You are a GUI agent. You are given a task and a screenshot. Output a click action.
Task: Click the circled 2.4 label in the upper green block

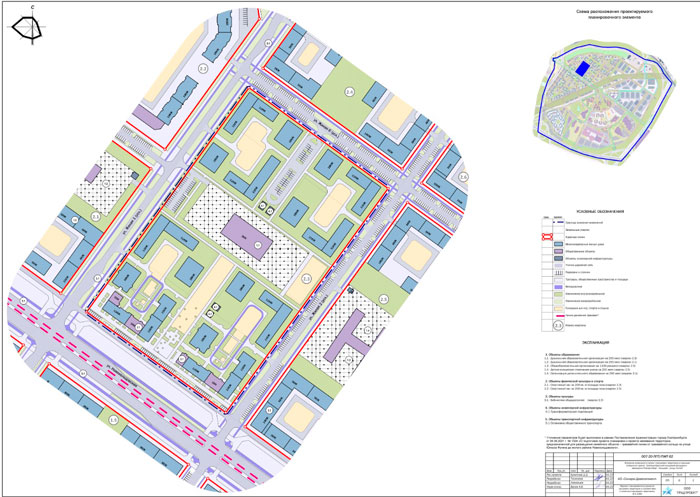point(350,92)
